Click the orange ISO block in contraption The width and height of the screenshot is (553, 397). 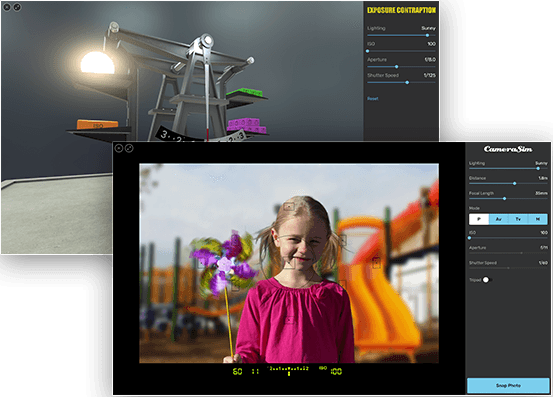[97, 124]
